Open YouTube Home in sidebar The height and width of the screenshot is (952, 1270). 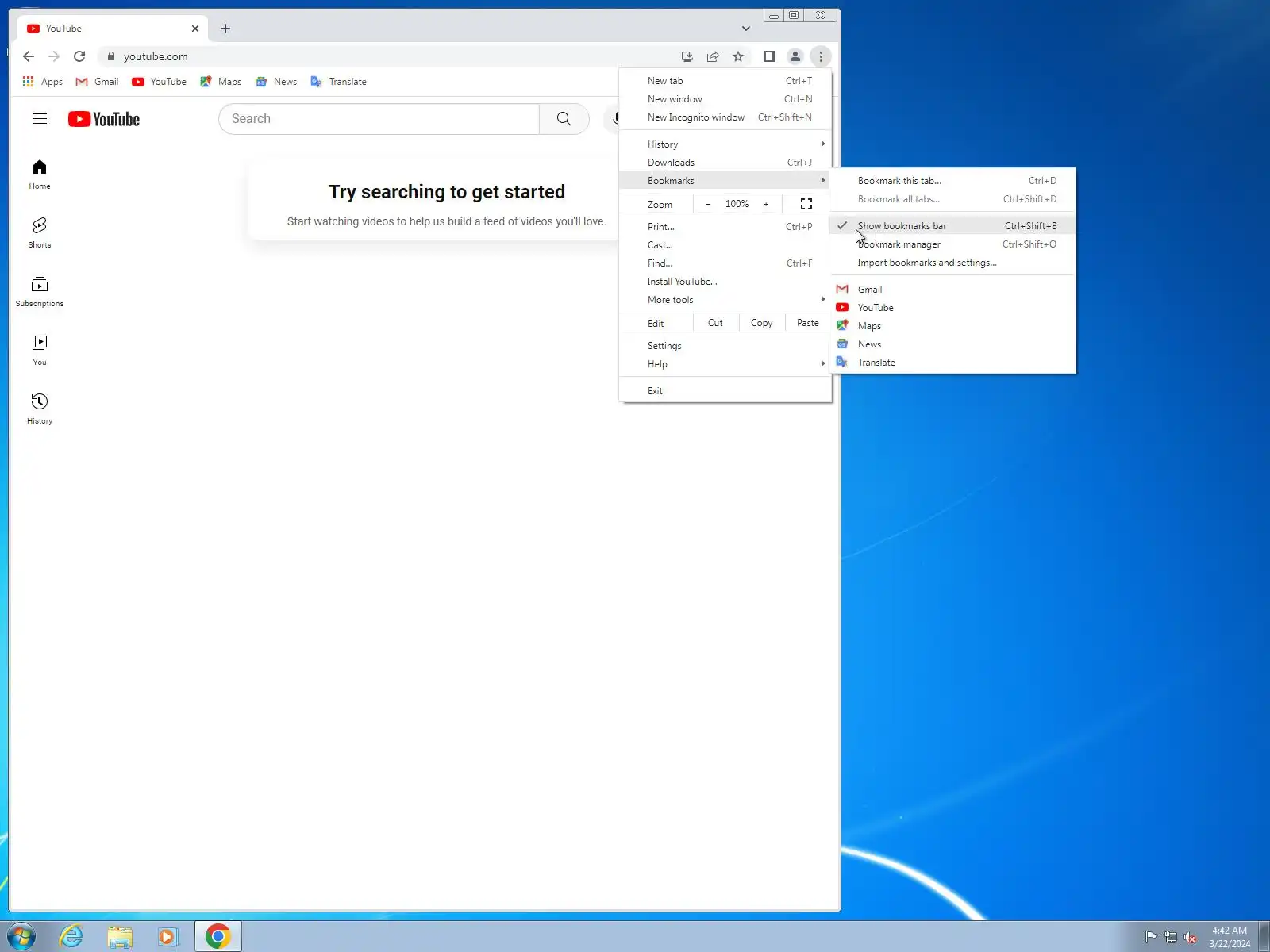40,175
